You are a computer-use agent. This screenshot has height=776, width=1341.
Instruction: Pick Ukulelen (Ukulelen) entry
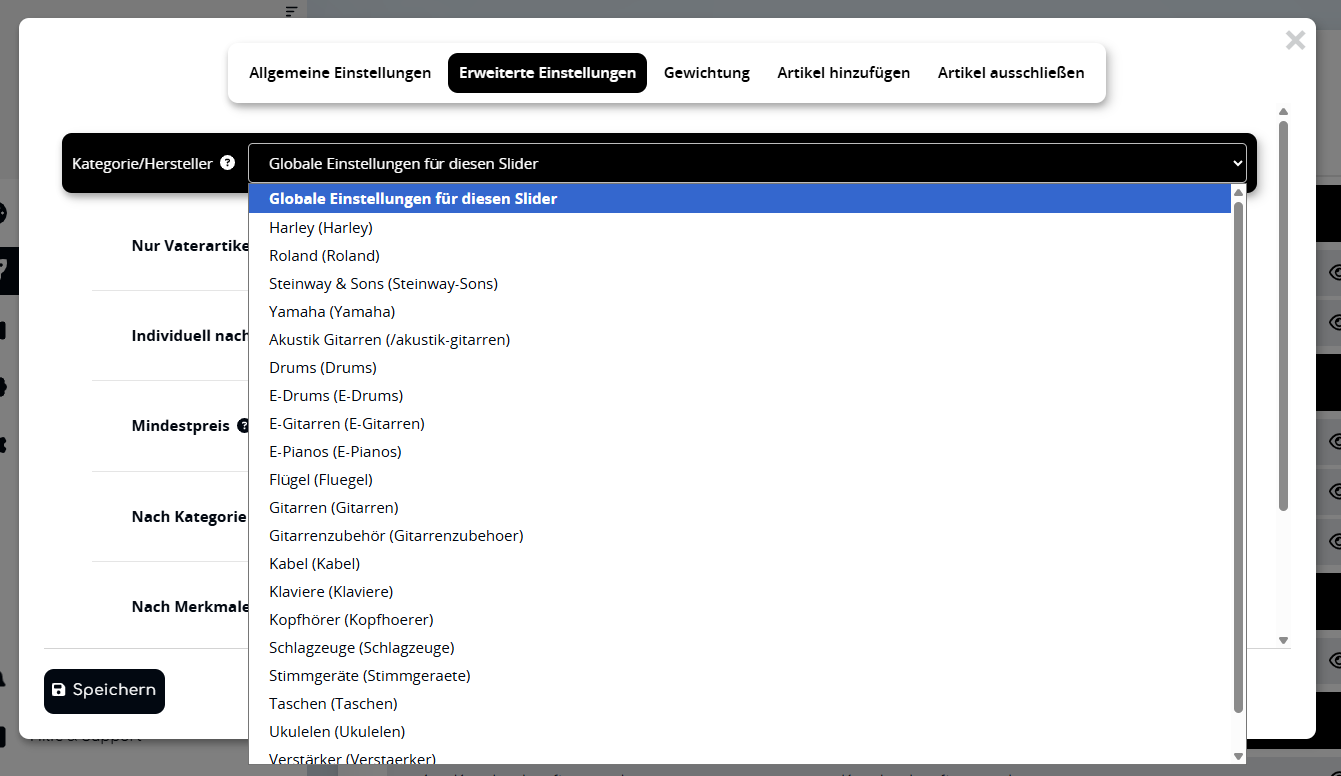coord(740,731)
